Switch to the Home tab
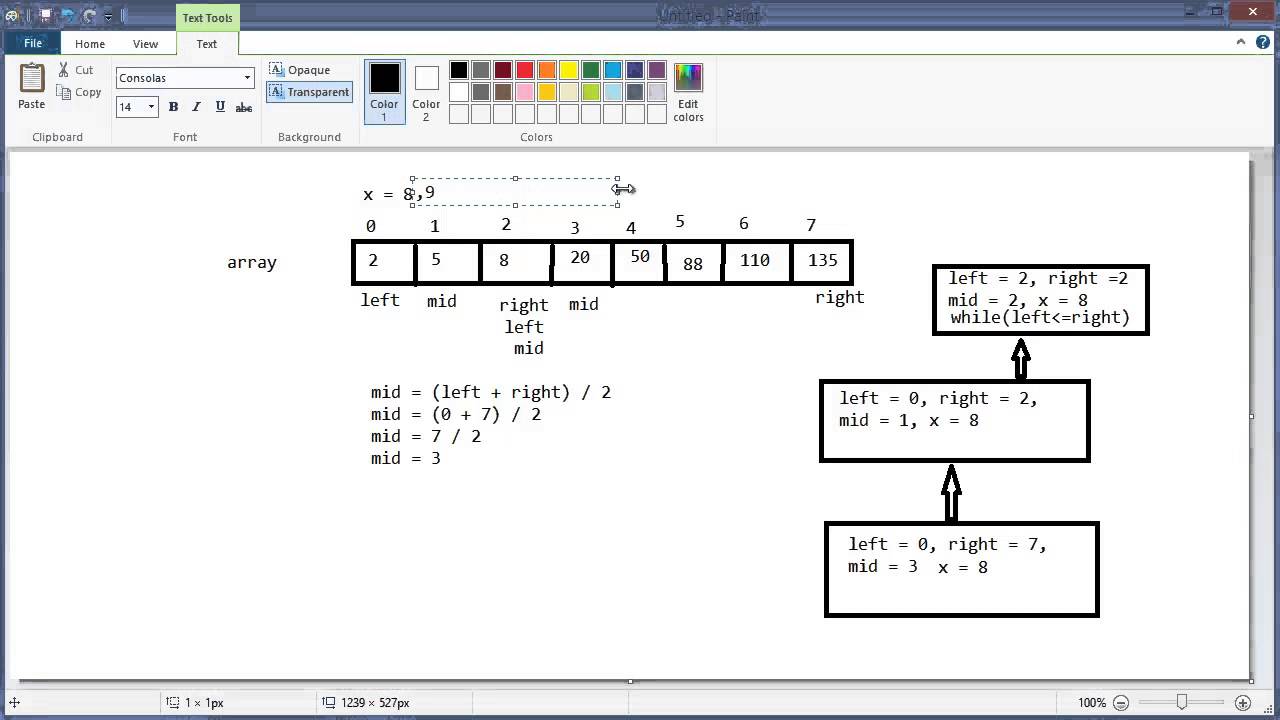Viewport: 1280px width, 720px height. click(90, 44)
